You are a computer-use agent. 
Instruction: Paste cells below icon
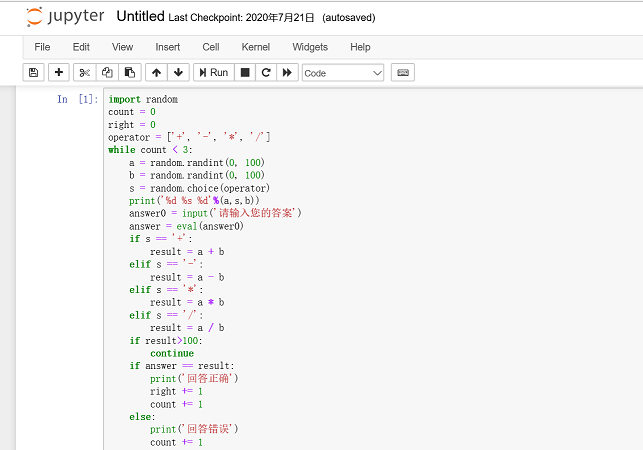pyautogui.click(x=130, y=73)
